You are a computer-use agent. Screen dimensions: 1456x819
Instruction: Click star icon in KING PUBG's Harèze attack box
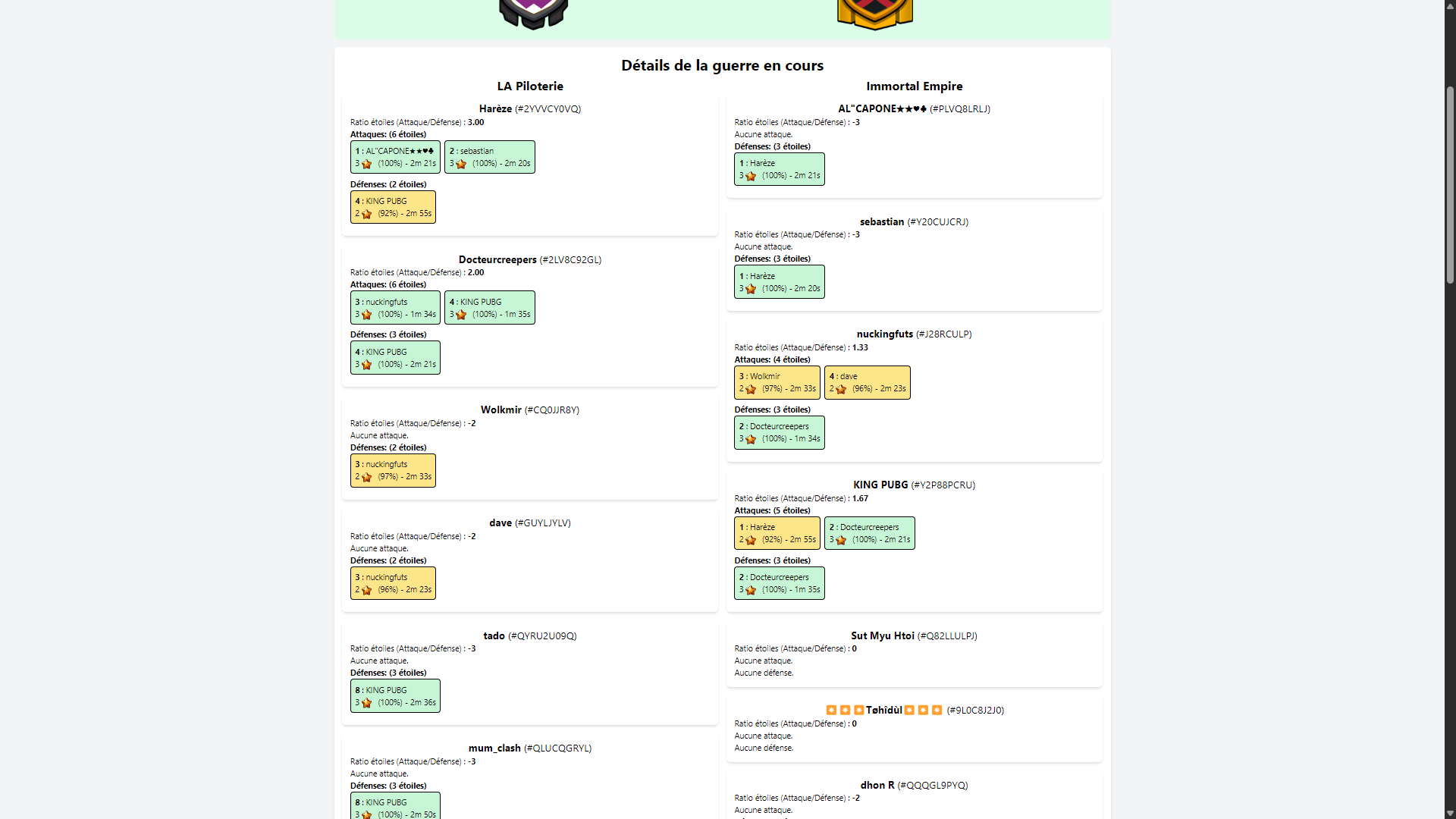coord(751,540)
